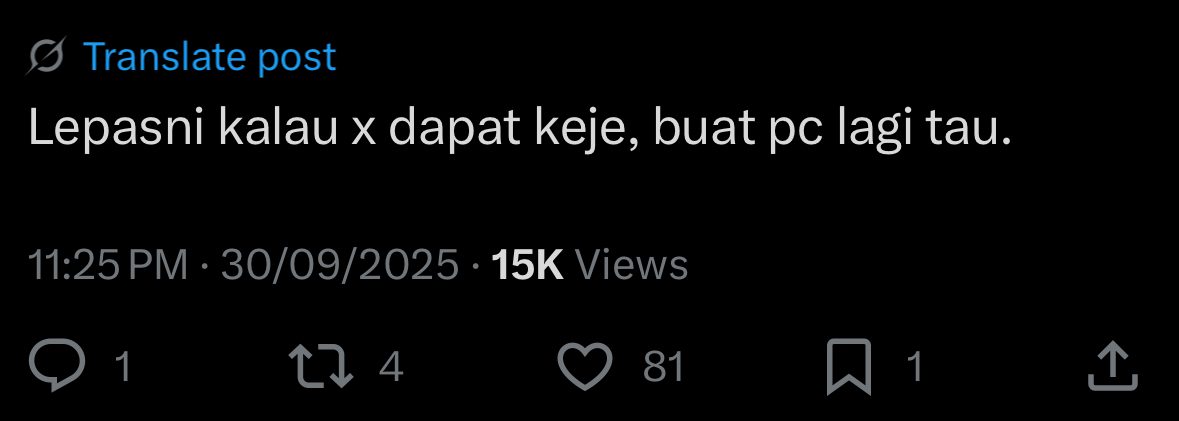The width and height of the screenshot is (1179, 421).
Task: Bookmark this post with the bookmark icon
Action: click(849, 367)
